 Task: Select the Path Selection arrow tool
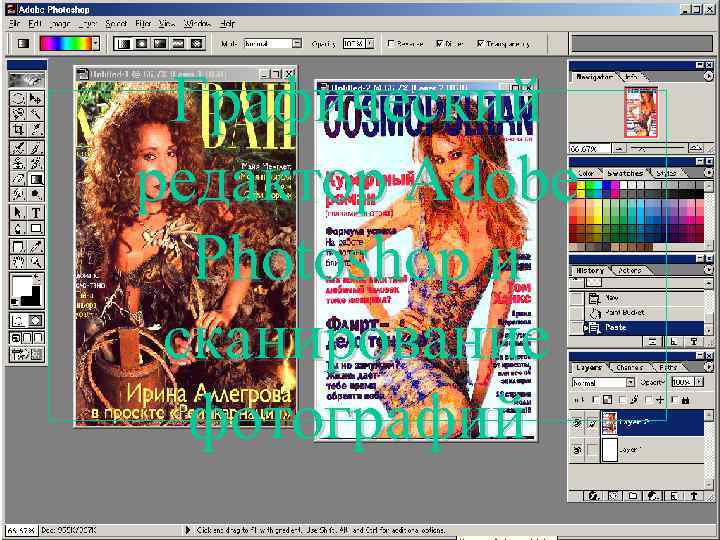[18, 213]
